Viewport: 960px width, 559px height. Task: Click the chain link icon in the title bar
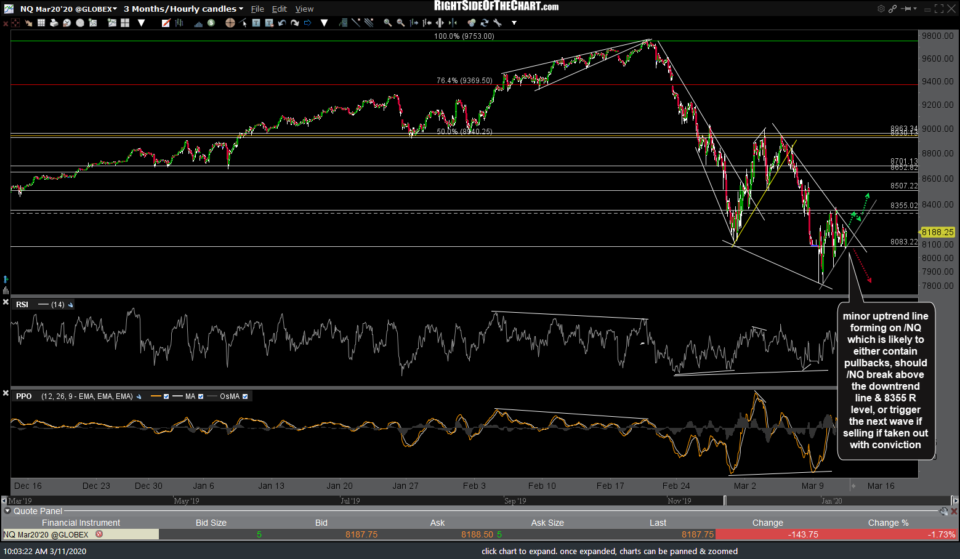[x=893, y=9]
